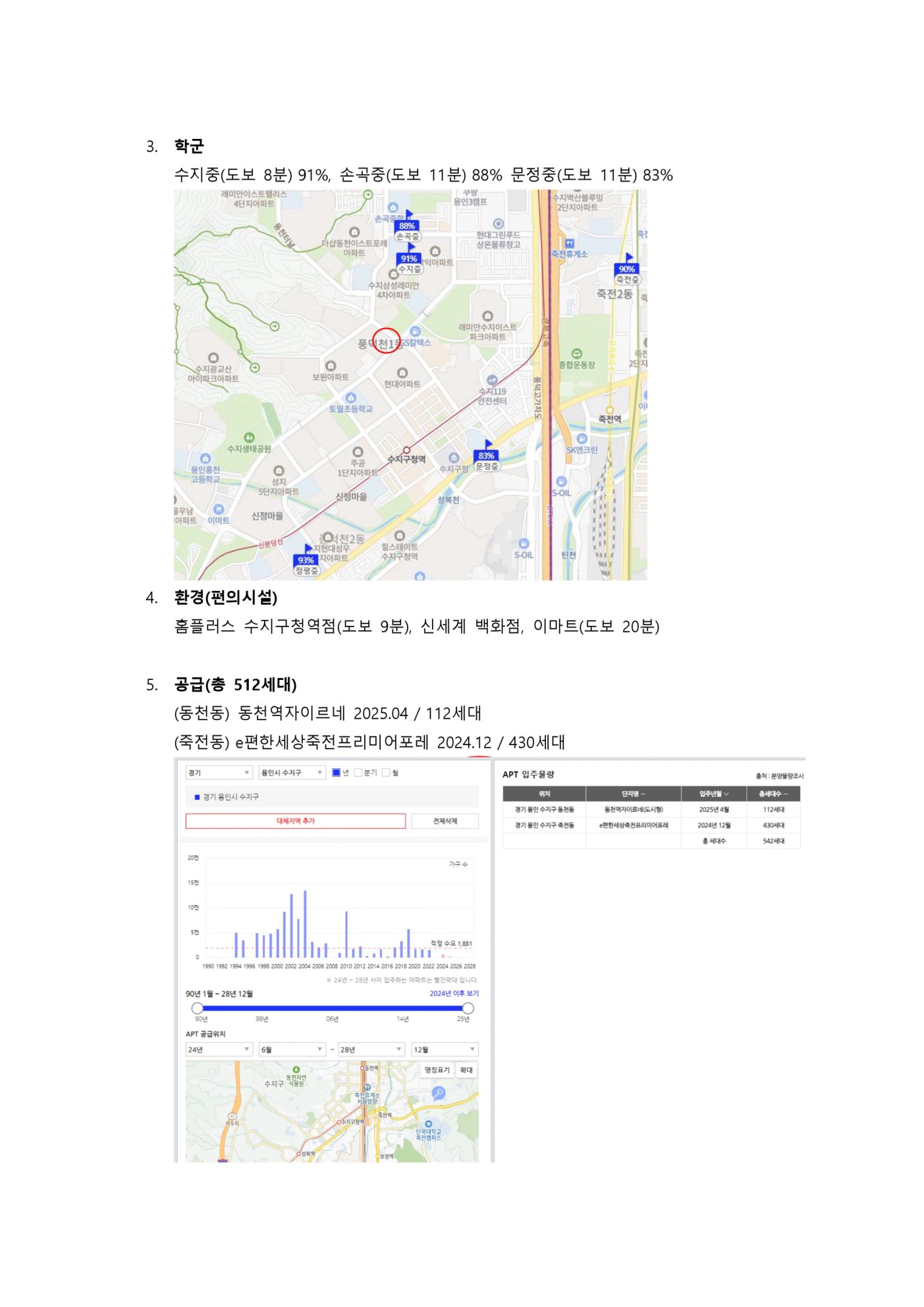Click the right handle of the year range slider

[468, 1009]
